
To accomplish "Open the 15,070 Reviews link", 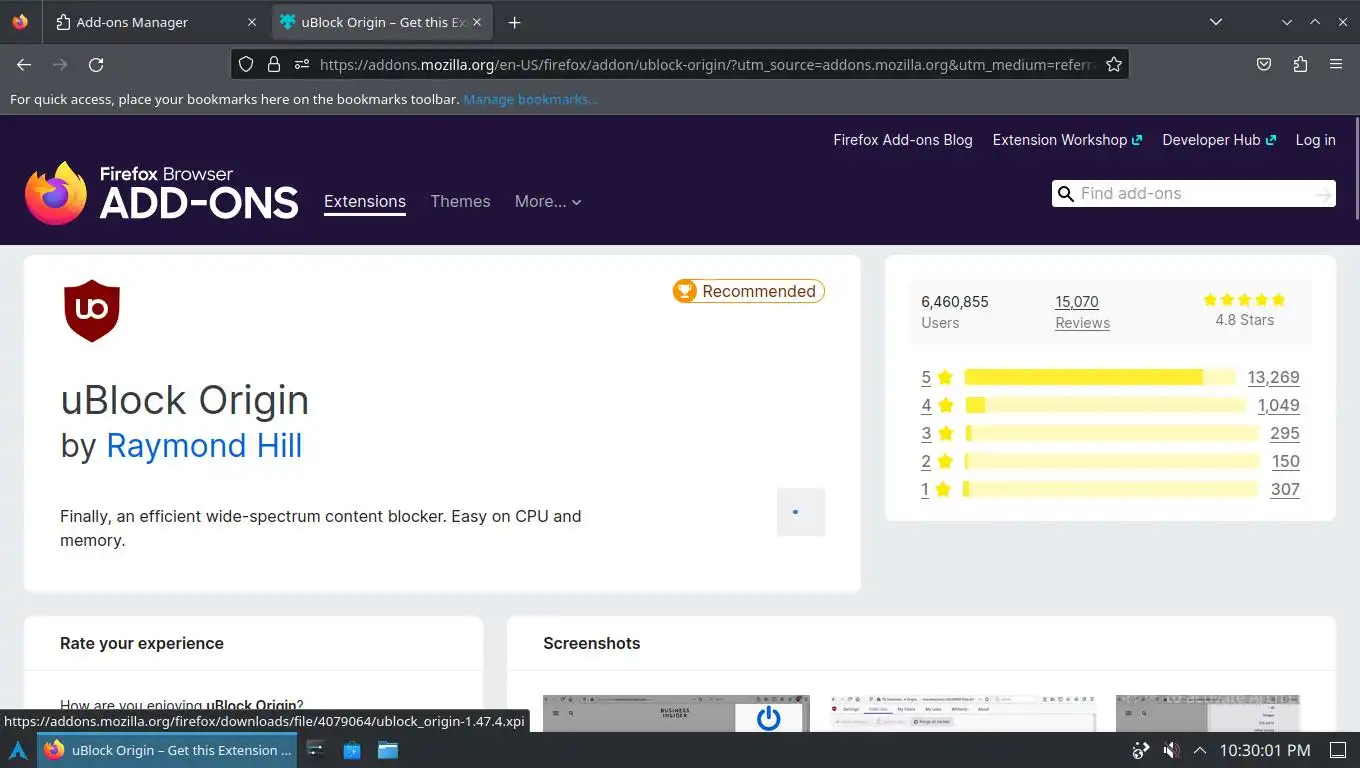I will 1082,312.
